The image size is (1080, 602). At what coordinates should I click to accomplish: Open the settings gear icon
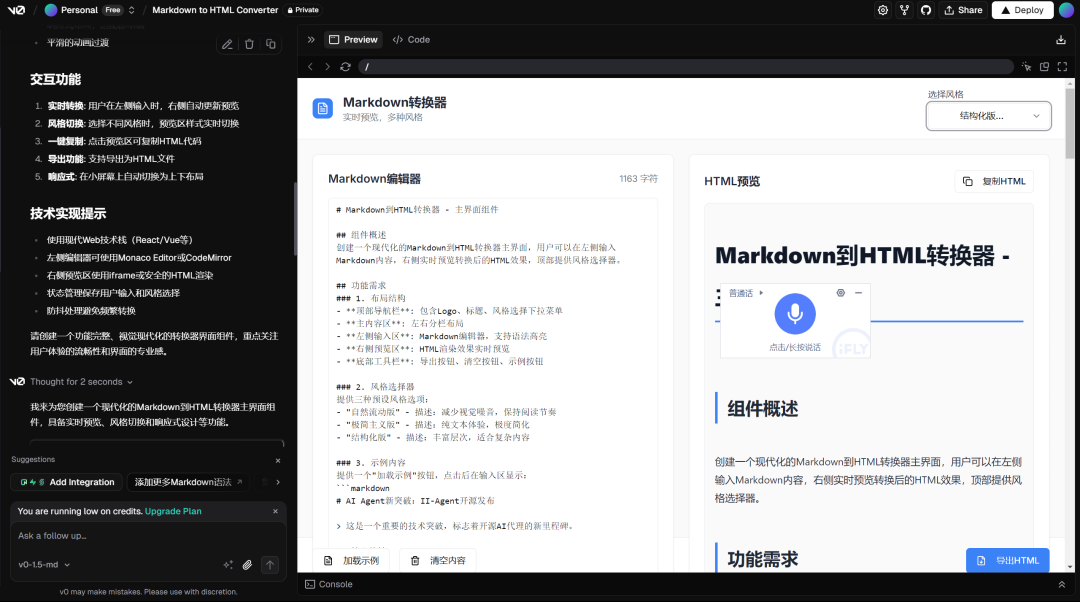[882, 10]
